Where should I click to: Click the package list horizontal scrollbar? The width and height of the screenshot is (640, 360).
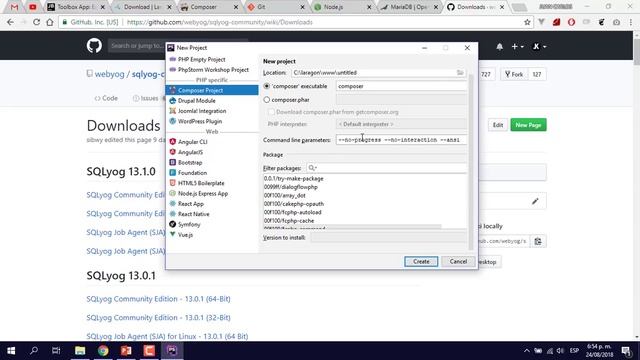coord(352,227)
